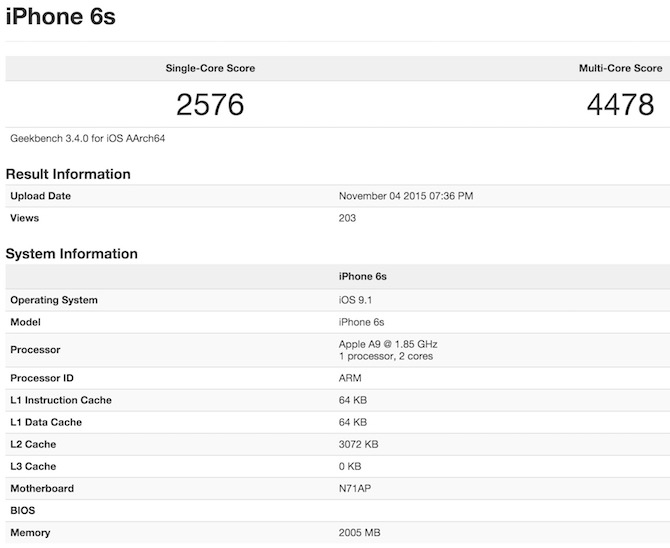Click the November 04 2015 upload date value
The width and height of the screenshot is (670, 548).
[x=406, y=196]
